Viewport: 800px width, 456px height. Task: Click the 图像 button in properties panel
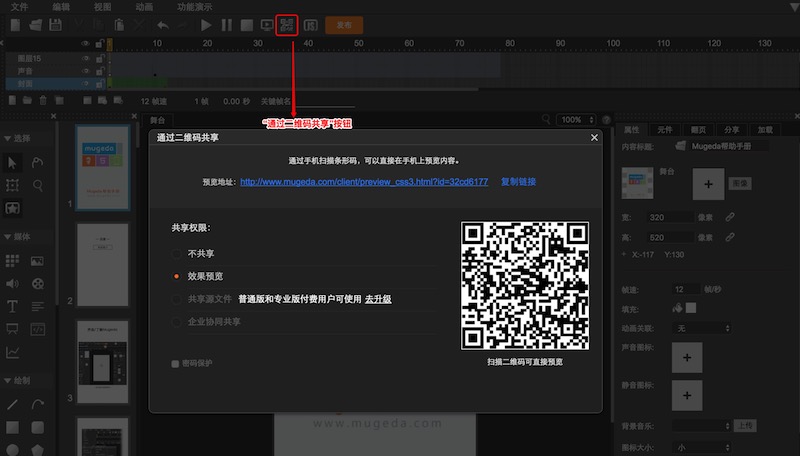[x=740, y=183]
